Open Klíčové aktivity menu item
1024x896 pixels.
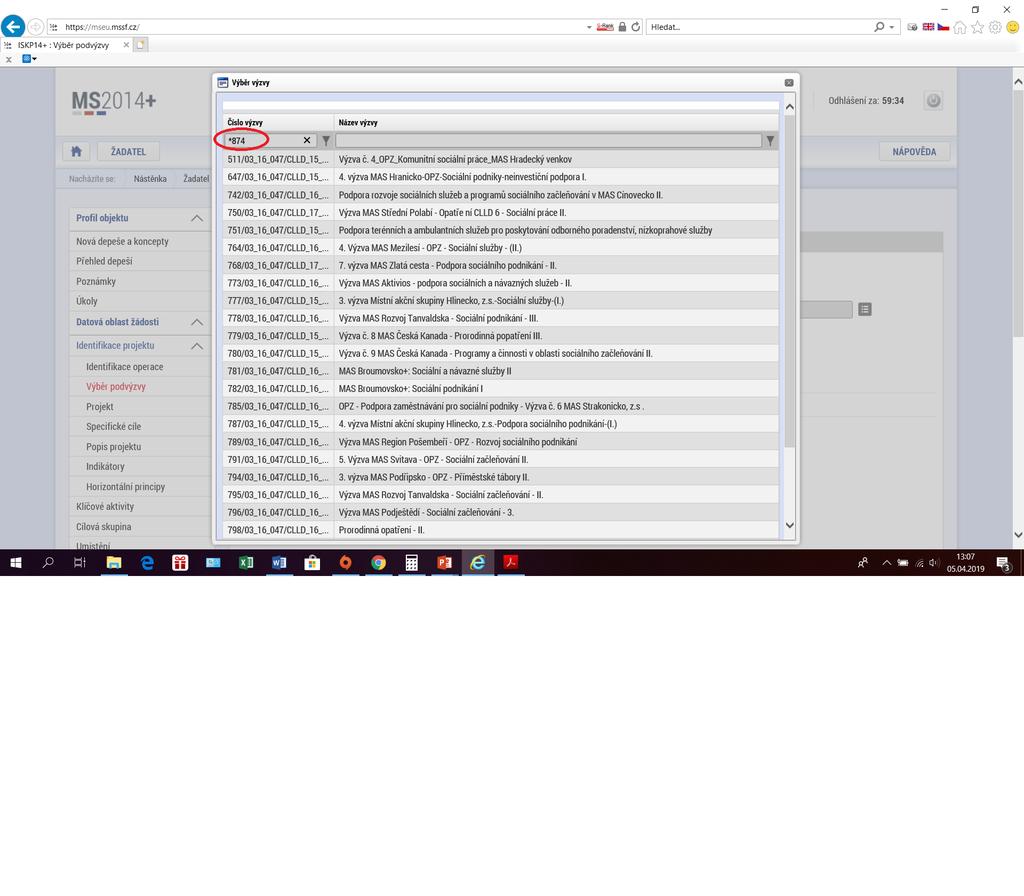(x=104, y=507)
